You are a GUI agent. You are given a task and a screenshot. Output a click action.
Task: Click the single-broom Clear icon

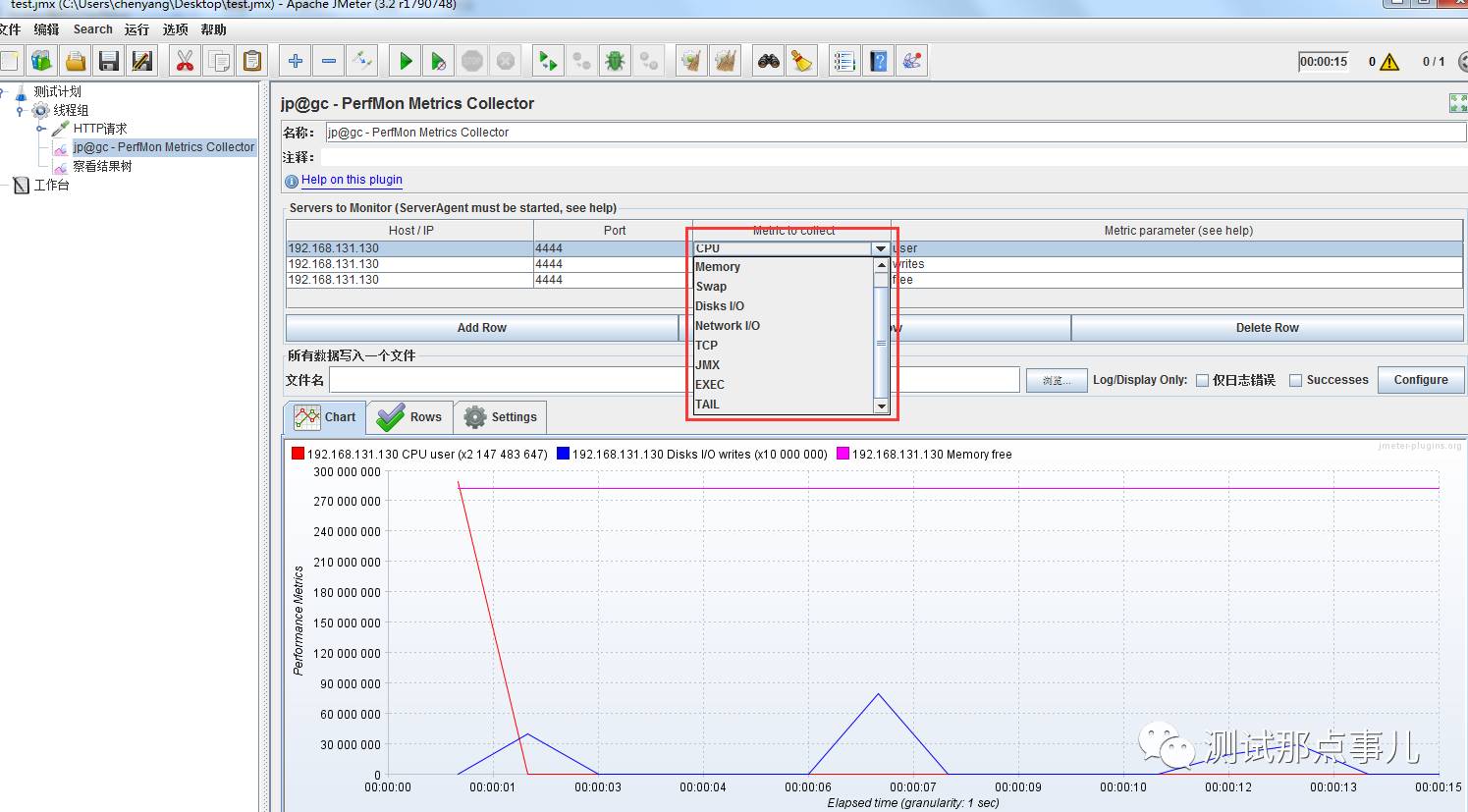691,61
